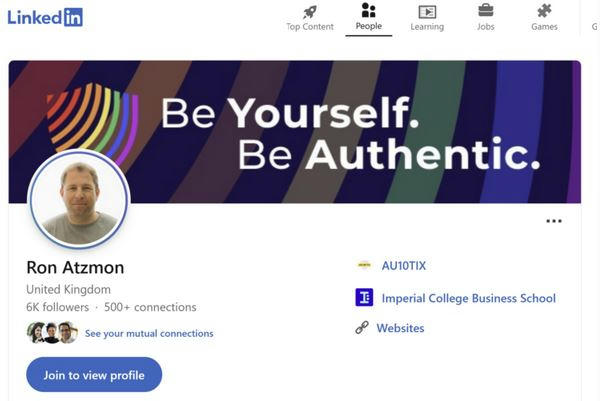Open the AU10TIX company link
The image size is (600, 401).
coord(404,266)
